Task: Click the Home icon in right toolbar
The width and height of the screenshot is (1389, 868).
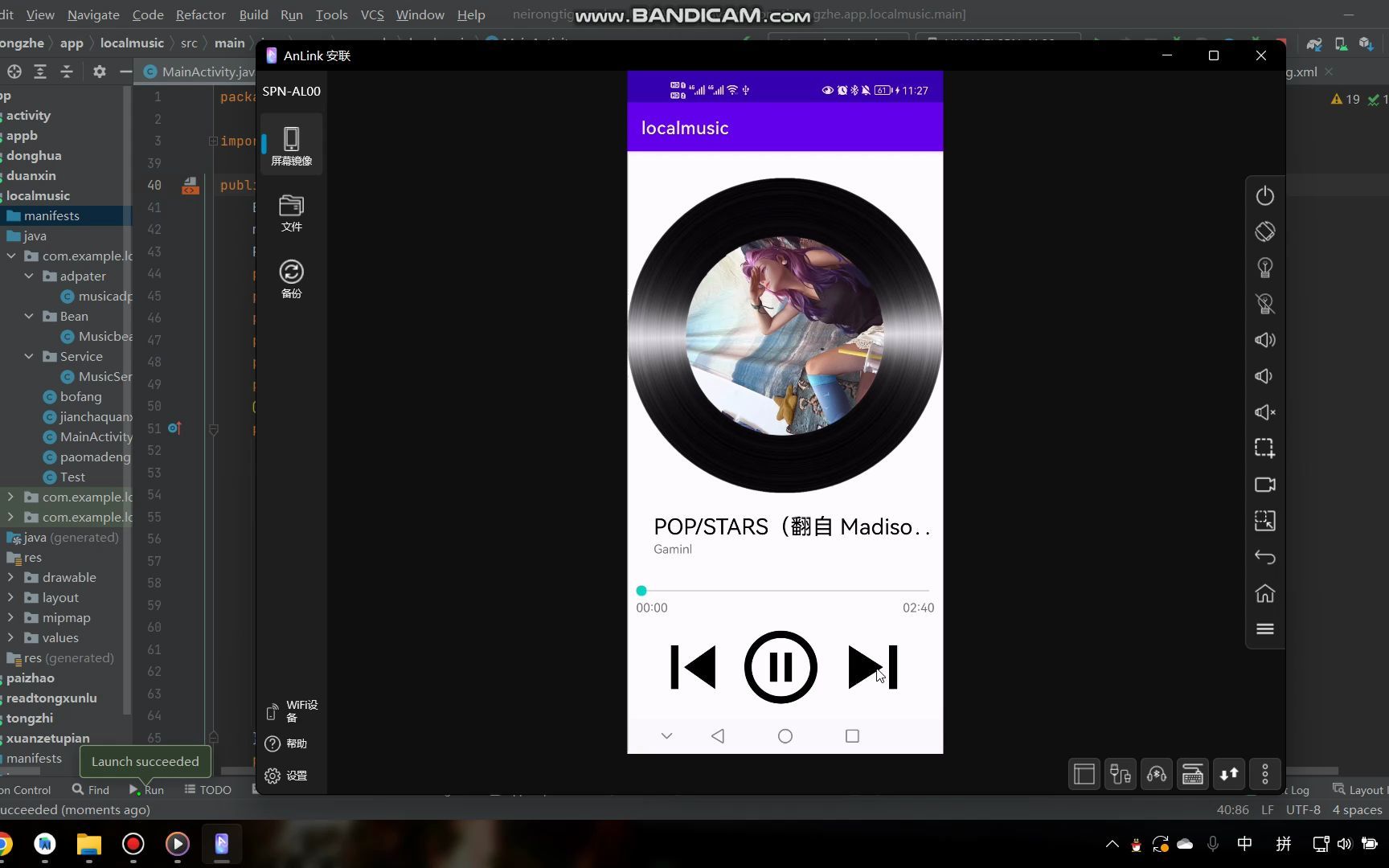Action: coord(1264,593)
